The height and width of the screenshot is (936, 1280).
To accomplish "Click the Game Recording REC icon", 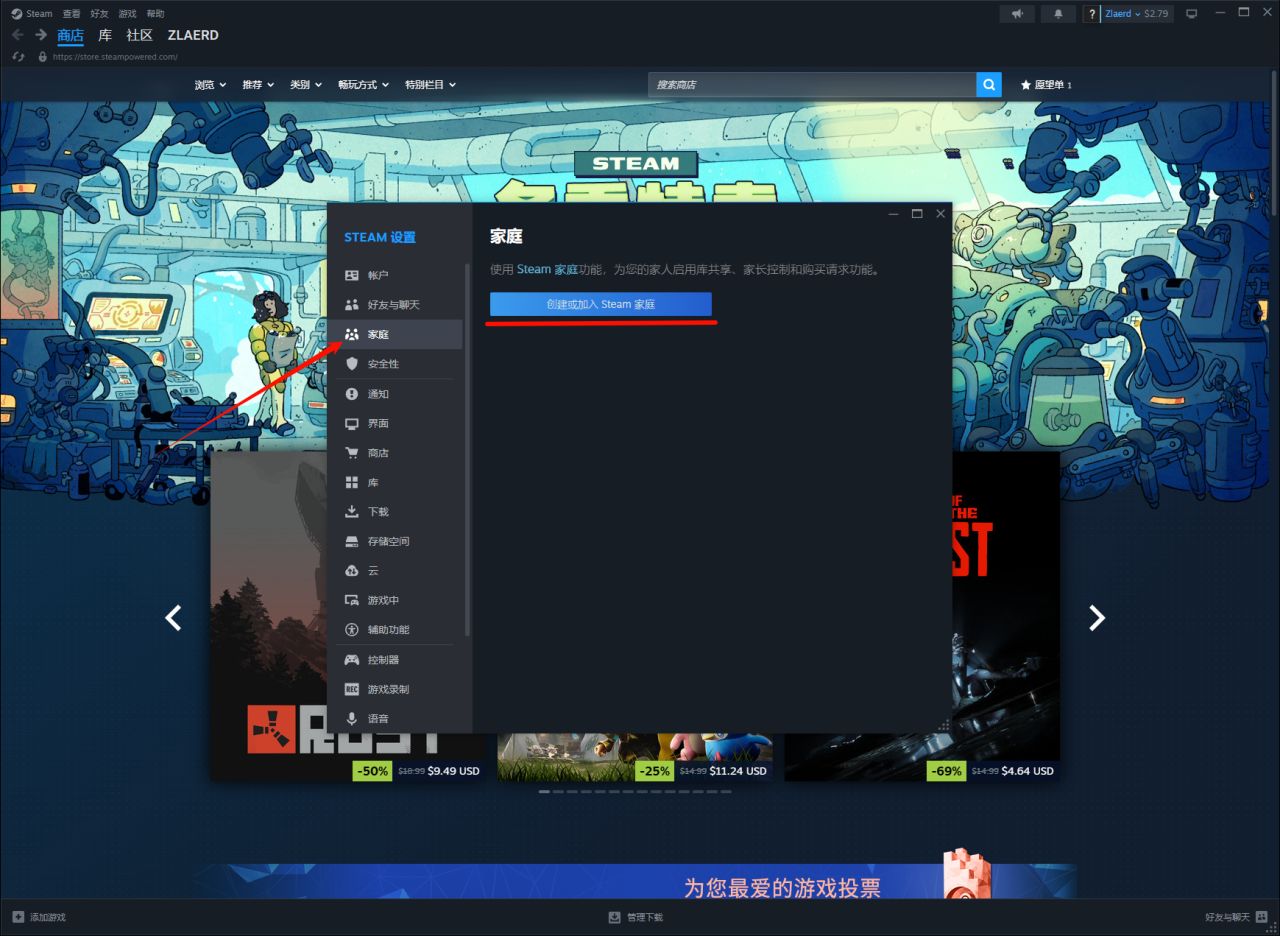I will click(x=352, y=690).
